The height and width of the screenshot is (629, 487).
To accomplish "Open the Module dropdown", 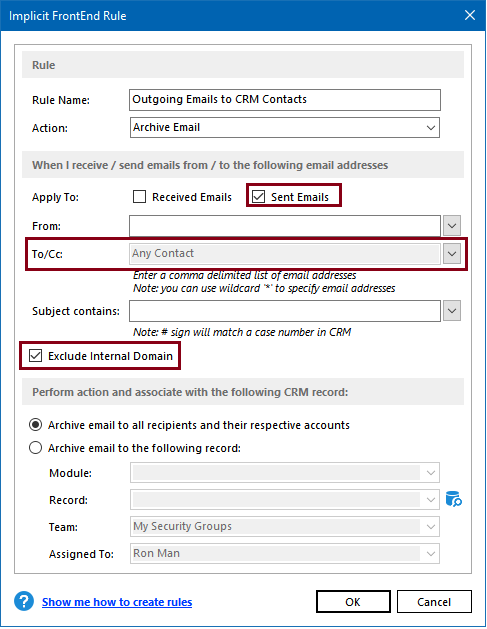I will [x=285, y=473].
